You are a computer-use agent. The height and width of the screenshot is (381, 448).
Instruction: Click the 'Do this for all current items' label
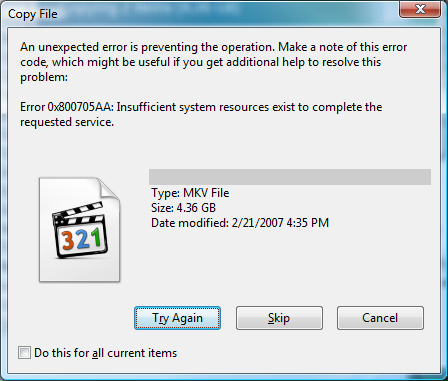coord(105,353)
